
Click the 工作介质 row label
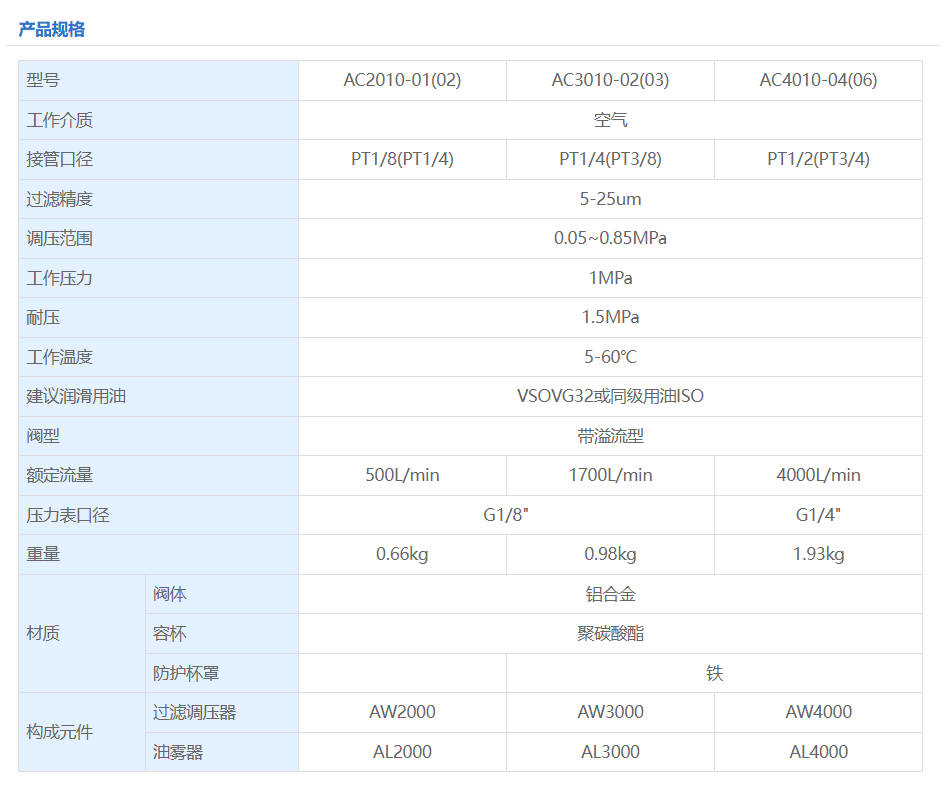point(60,120)
